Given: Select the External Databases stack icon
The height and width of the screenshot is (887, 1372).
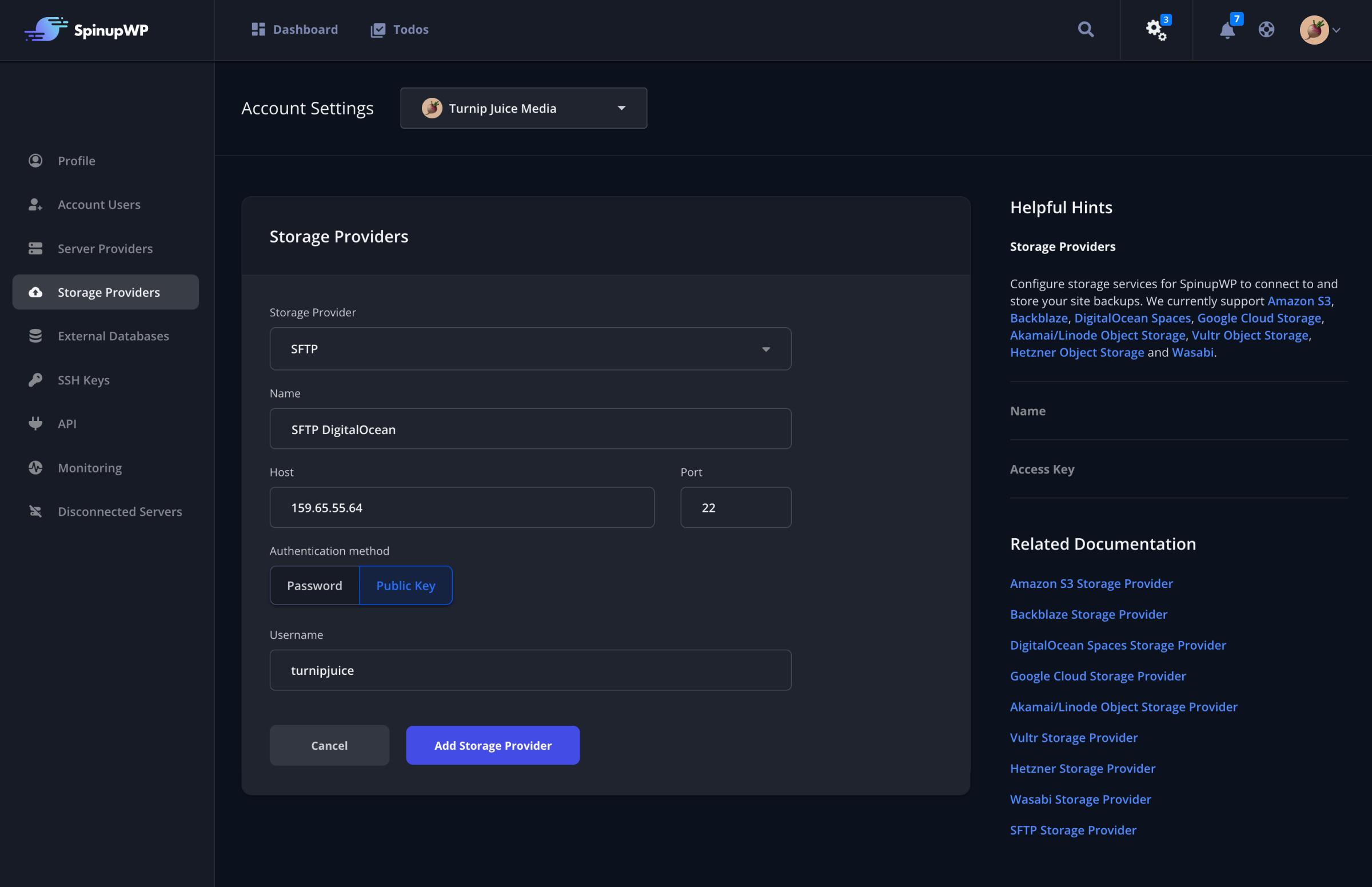Looking at the screenshot, I should coord(35,336).
